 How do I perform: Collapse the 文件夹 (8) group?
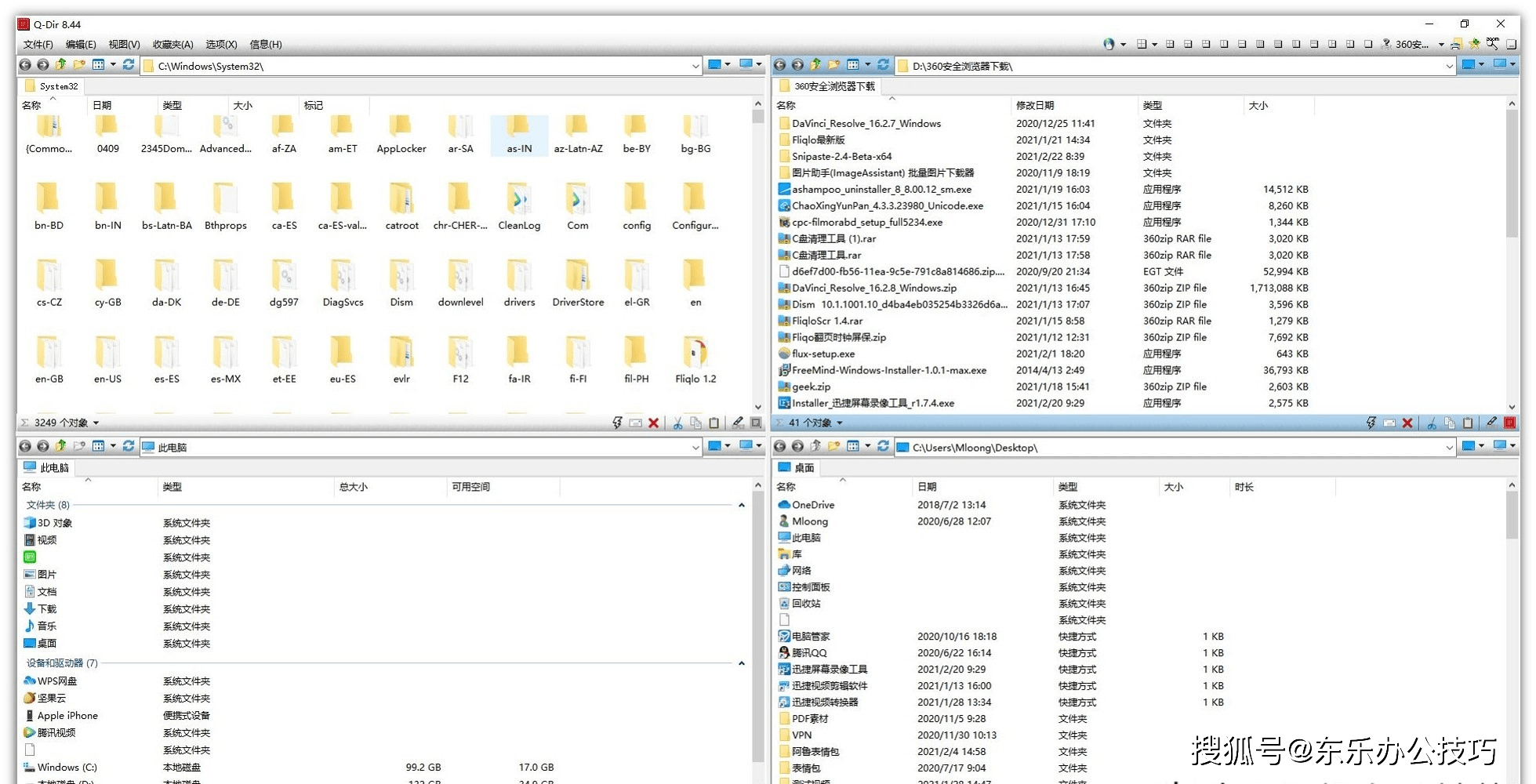pos(741,505)
